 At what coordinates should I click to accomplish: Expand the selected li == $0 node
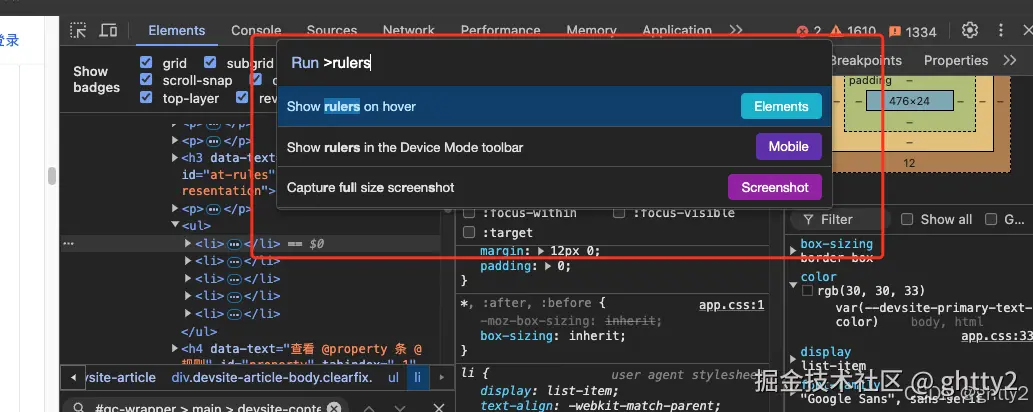[x=188, y=243]
